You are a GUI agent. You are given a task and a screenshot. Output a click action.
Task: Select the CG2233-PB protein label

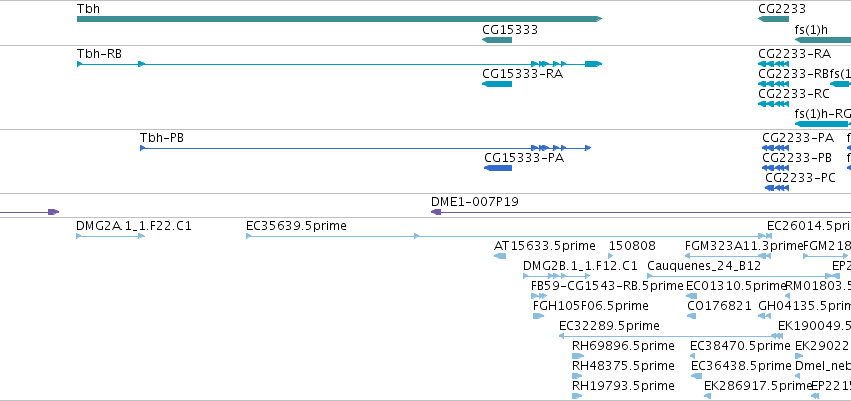[x=797, y=158]
